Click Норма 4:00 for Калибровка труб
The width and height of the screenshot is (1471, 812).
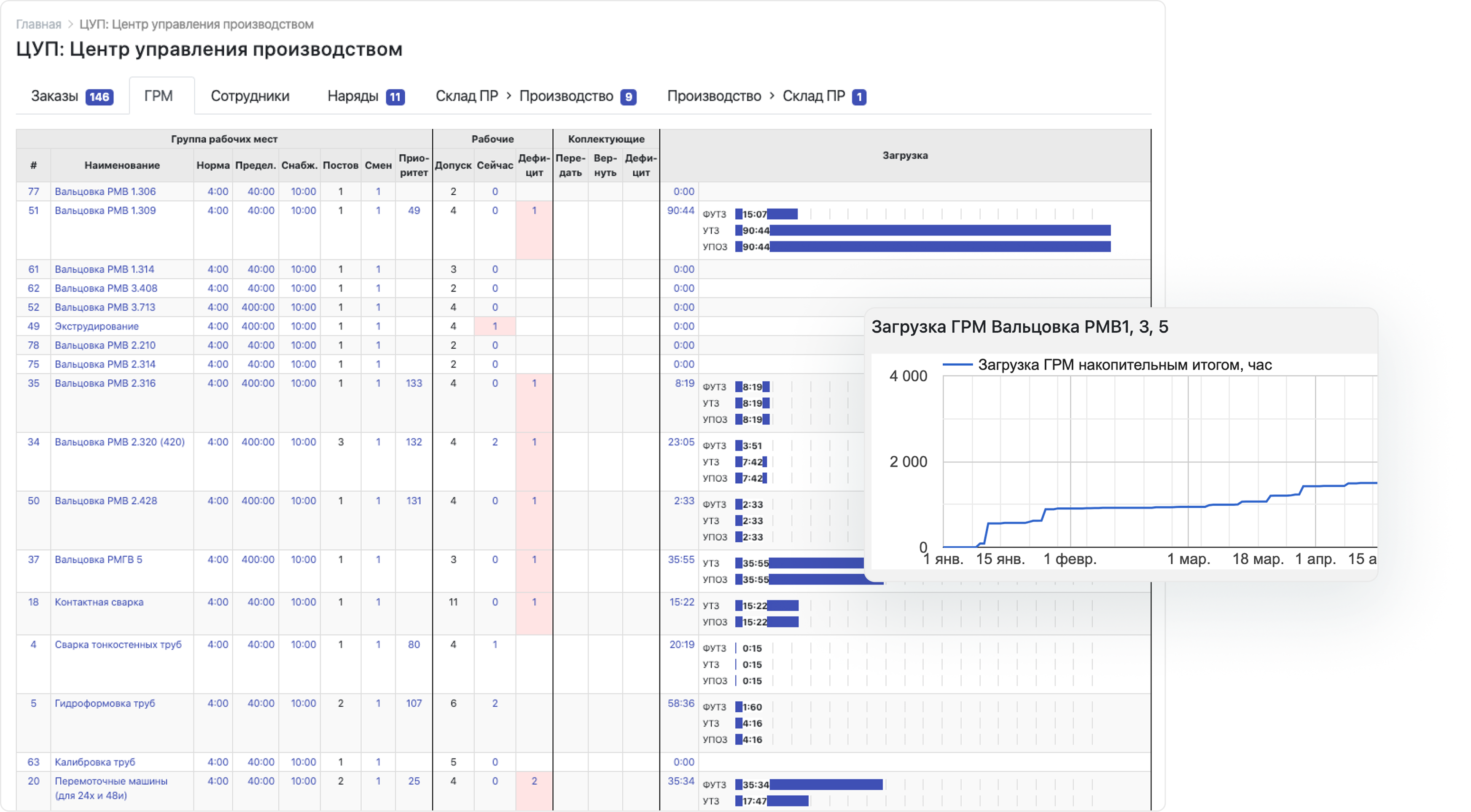218,762
